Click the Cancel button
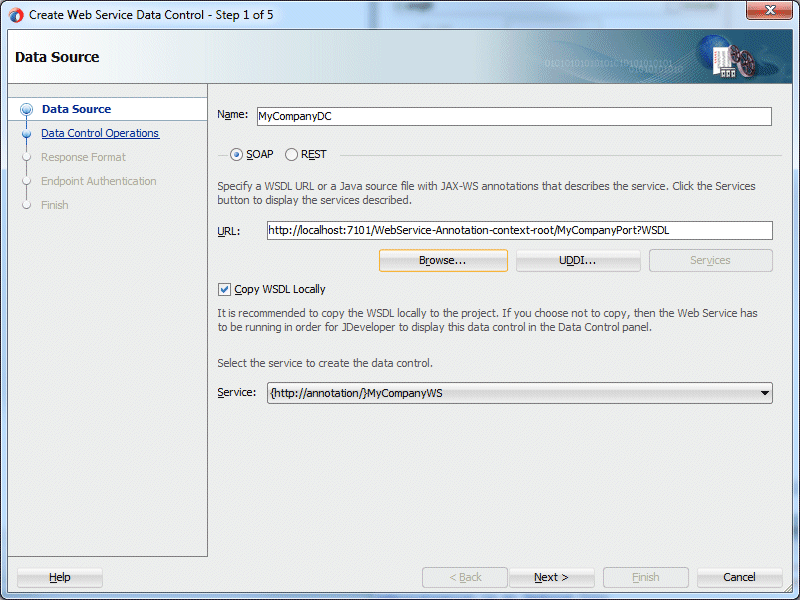The width and height of the screenshot is (800, 600). [739, 578]
